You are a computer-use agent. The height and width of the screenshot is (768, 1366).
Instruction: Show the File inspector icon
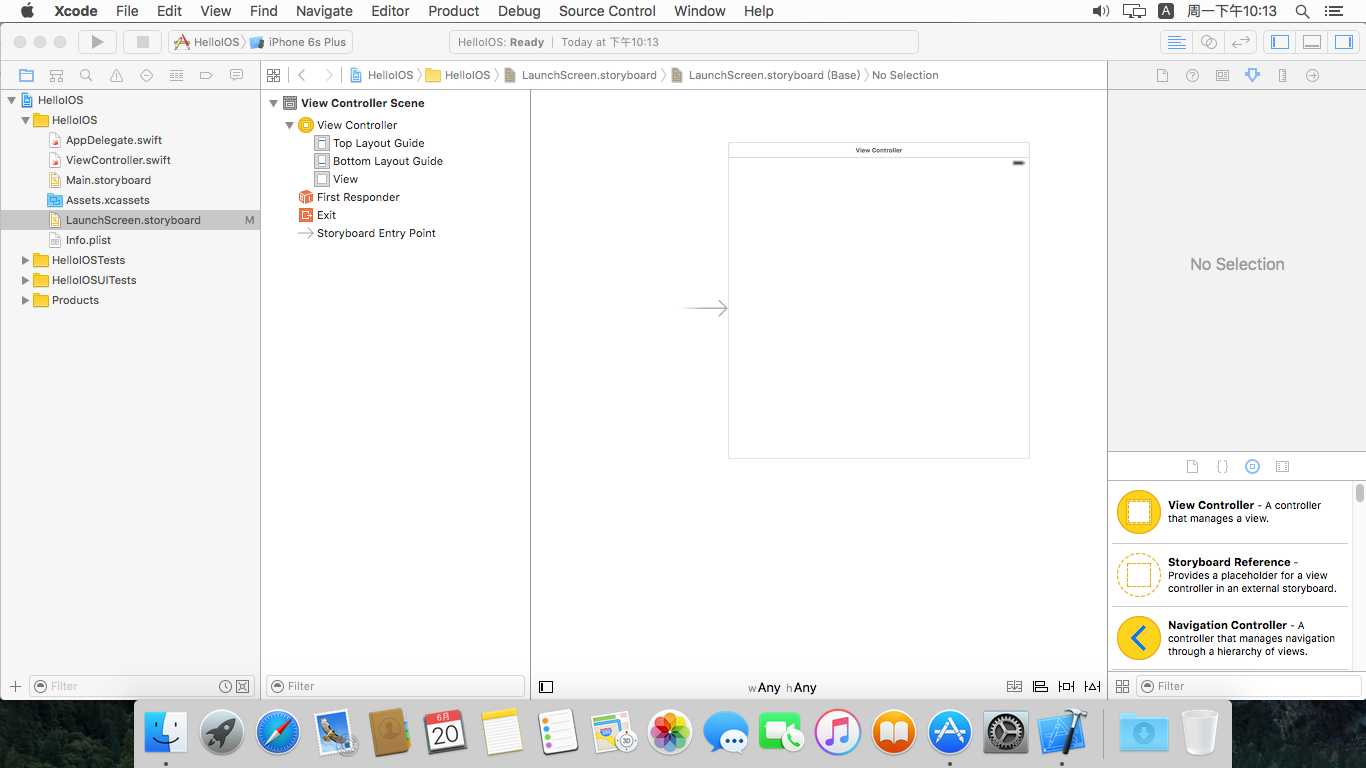tap(1162, 75)
